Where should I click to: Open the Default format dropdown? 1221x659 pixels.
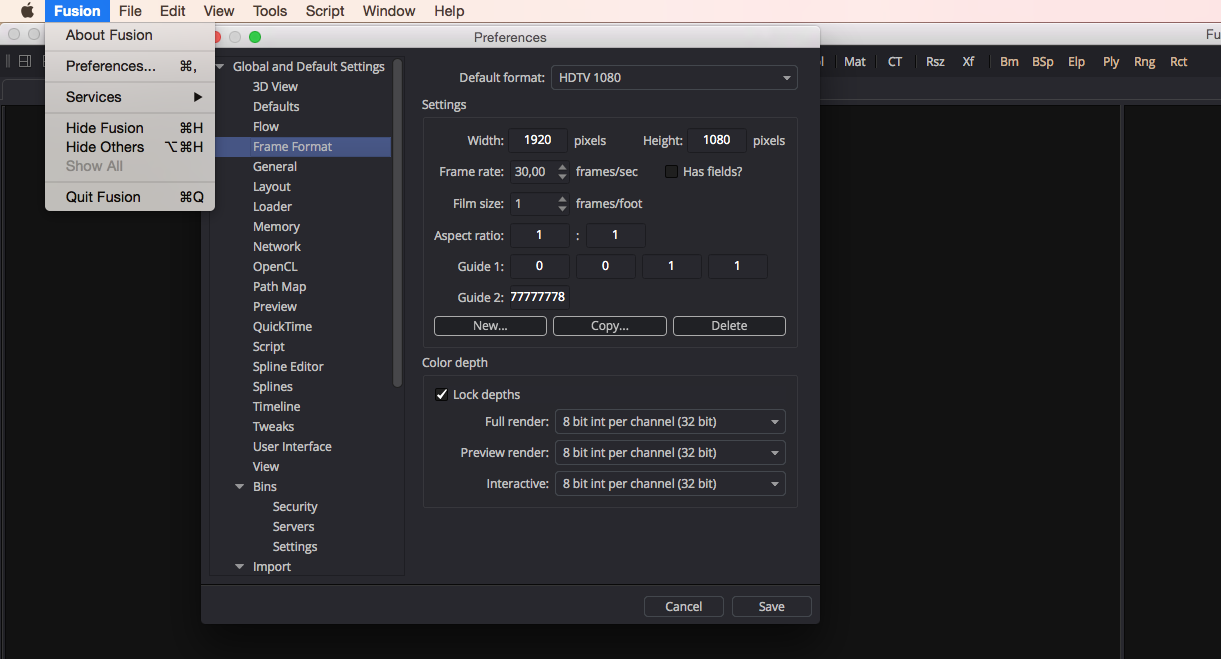pos(674,78)
